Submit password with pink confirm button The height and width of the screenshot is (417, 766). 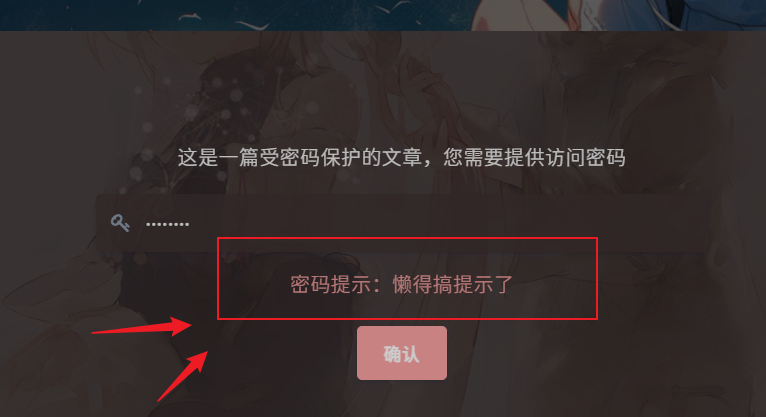pyautogui.click(x=402, y=353)
